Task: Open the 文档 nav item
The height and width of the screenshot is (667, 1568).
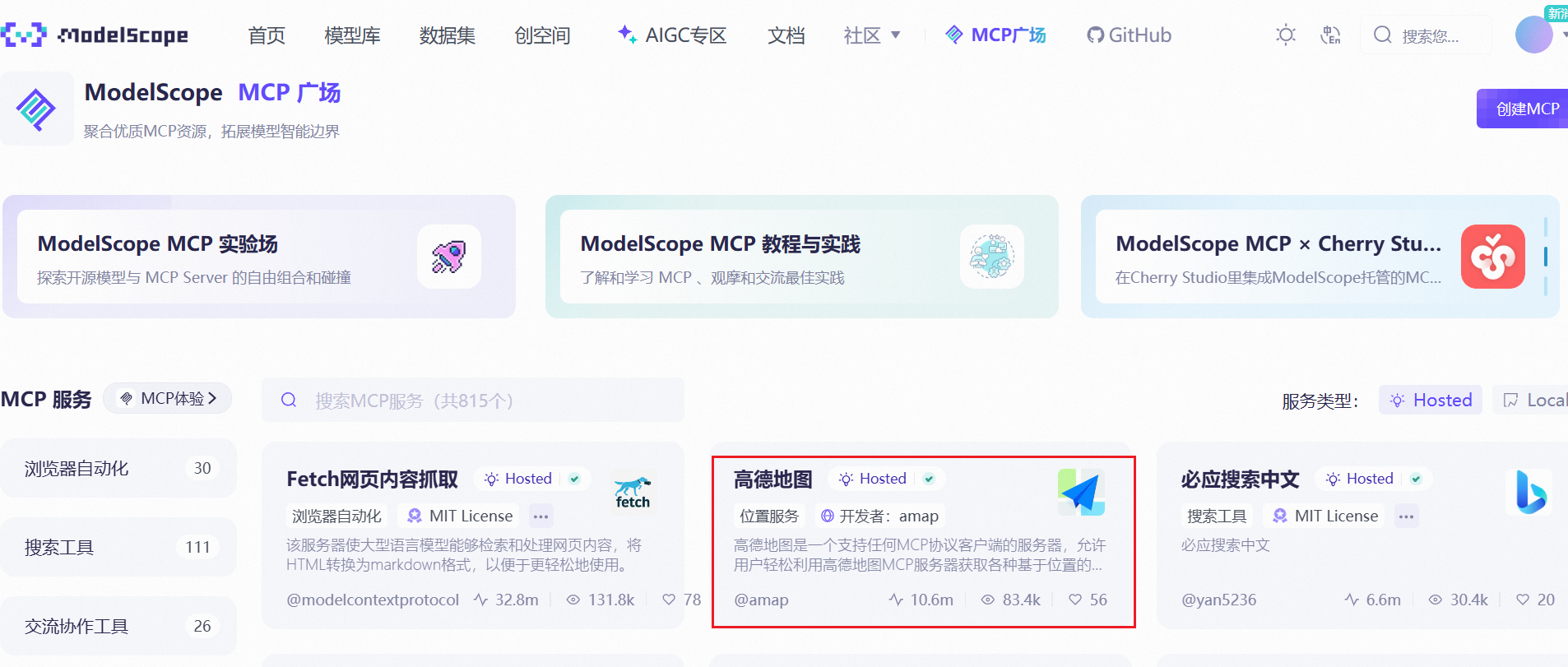Action: click(786, 35)
